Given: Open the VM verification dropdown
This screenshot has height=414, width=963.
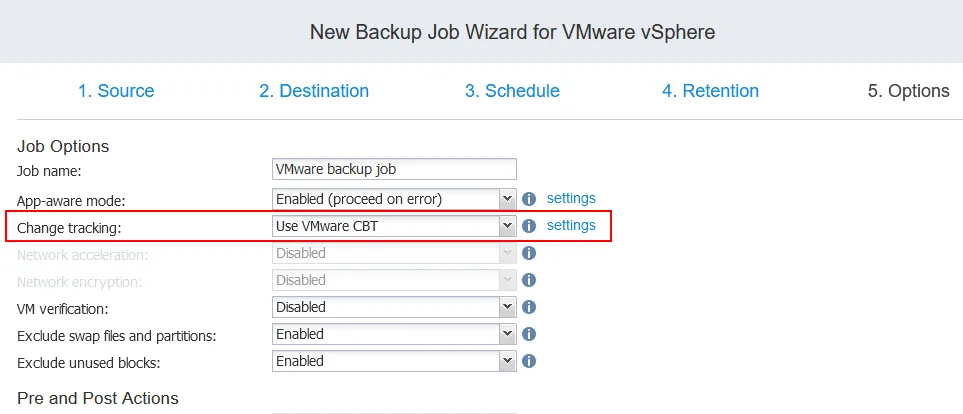Looking at the screenshot, I should [394, 307].
